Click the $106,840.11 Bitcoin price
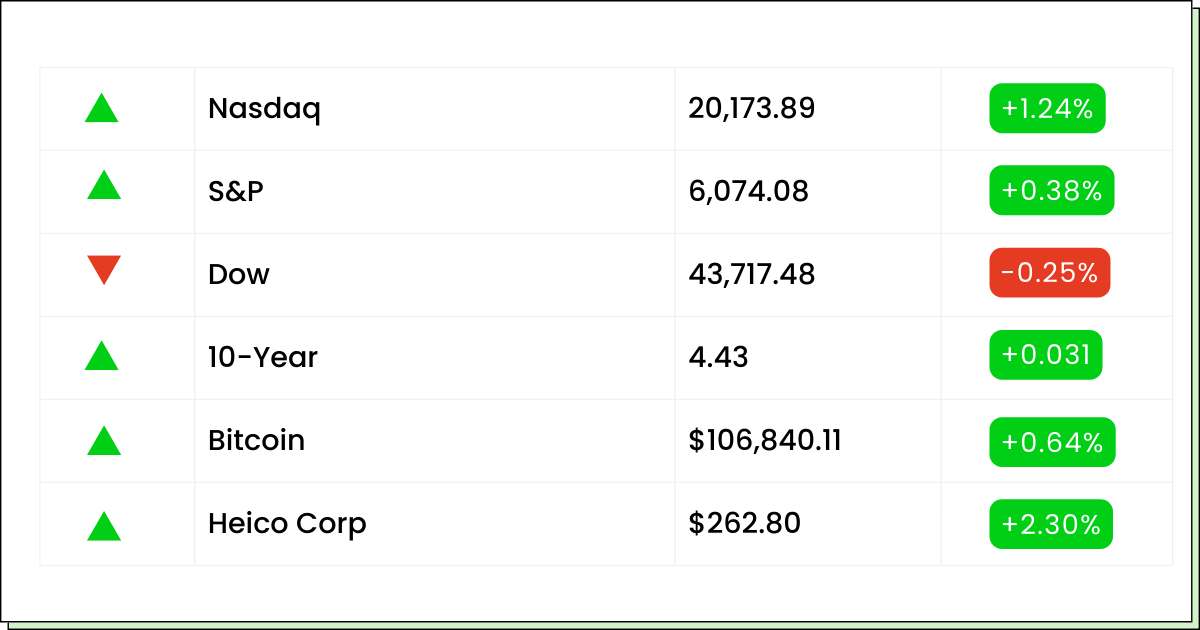The image size is (1200, 630). 764,440
